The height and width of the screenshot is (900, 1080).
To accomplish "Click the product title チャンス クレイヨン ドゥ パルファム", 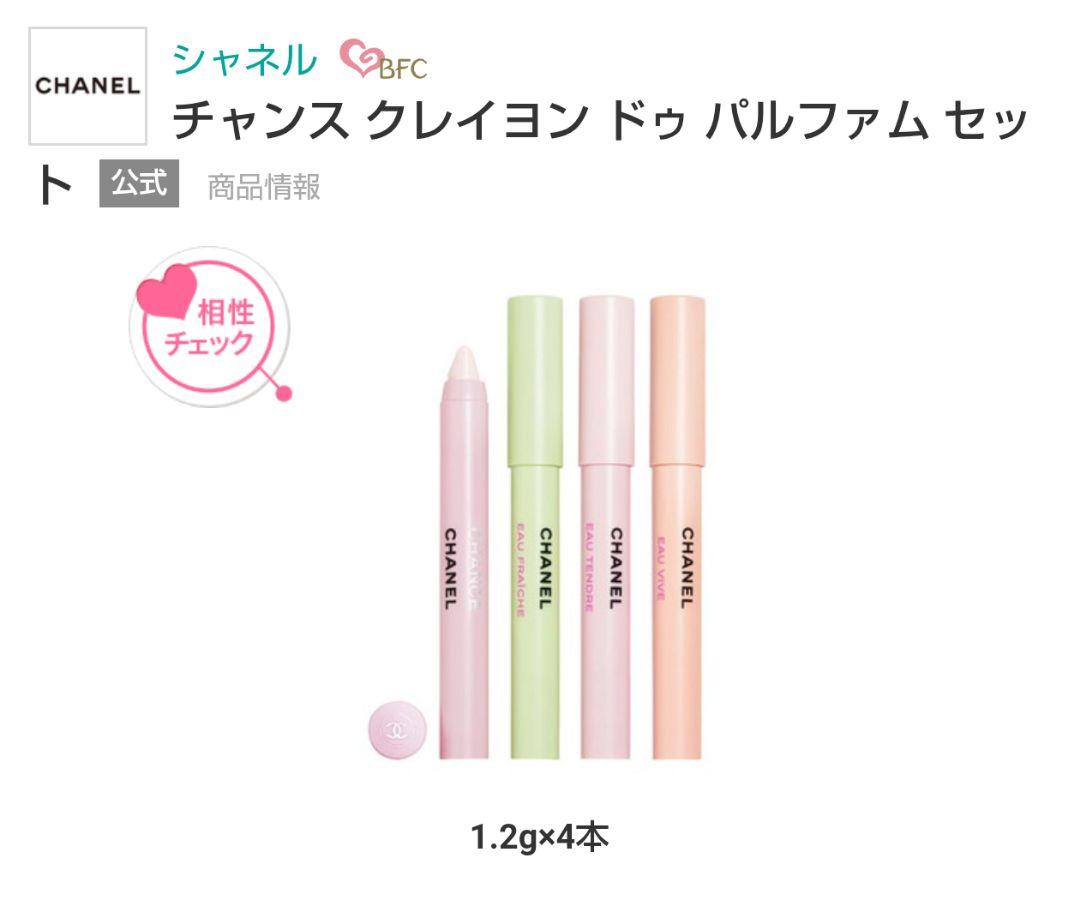I will point(599,120).
